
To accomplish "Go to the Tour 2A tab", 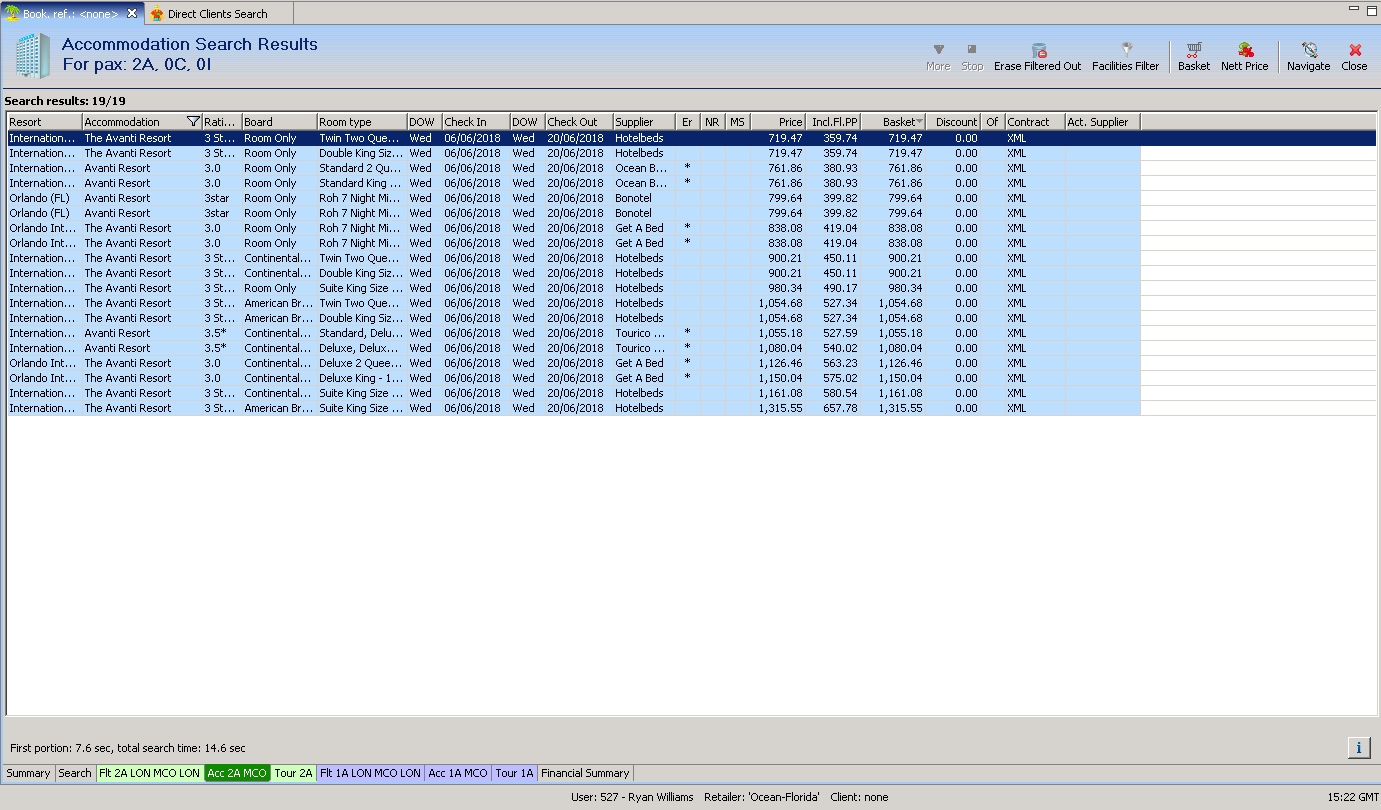I will [x=293, y=773].
